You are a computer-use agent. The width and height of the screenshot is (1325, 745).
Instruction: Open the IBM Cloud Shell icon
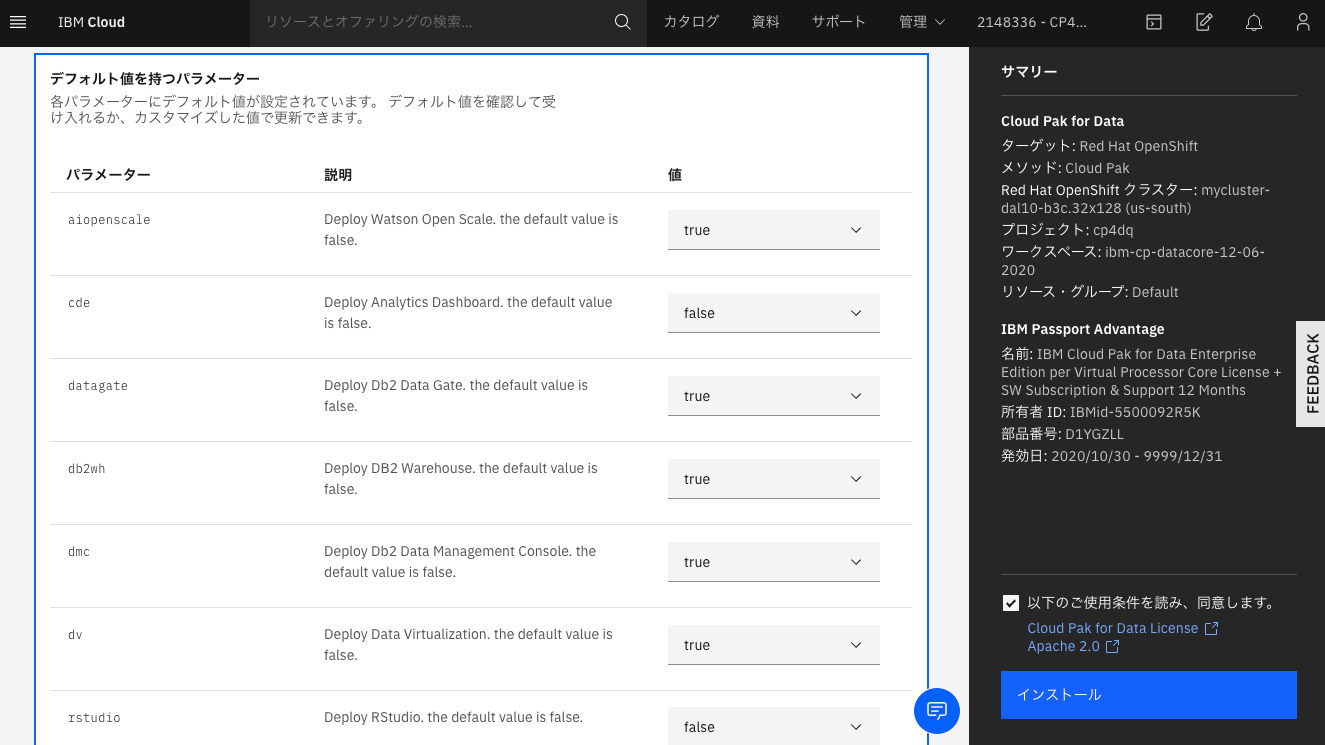click(1154, 22)
